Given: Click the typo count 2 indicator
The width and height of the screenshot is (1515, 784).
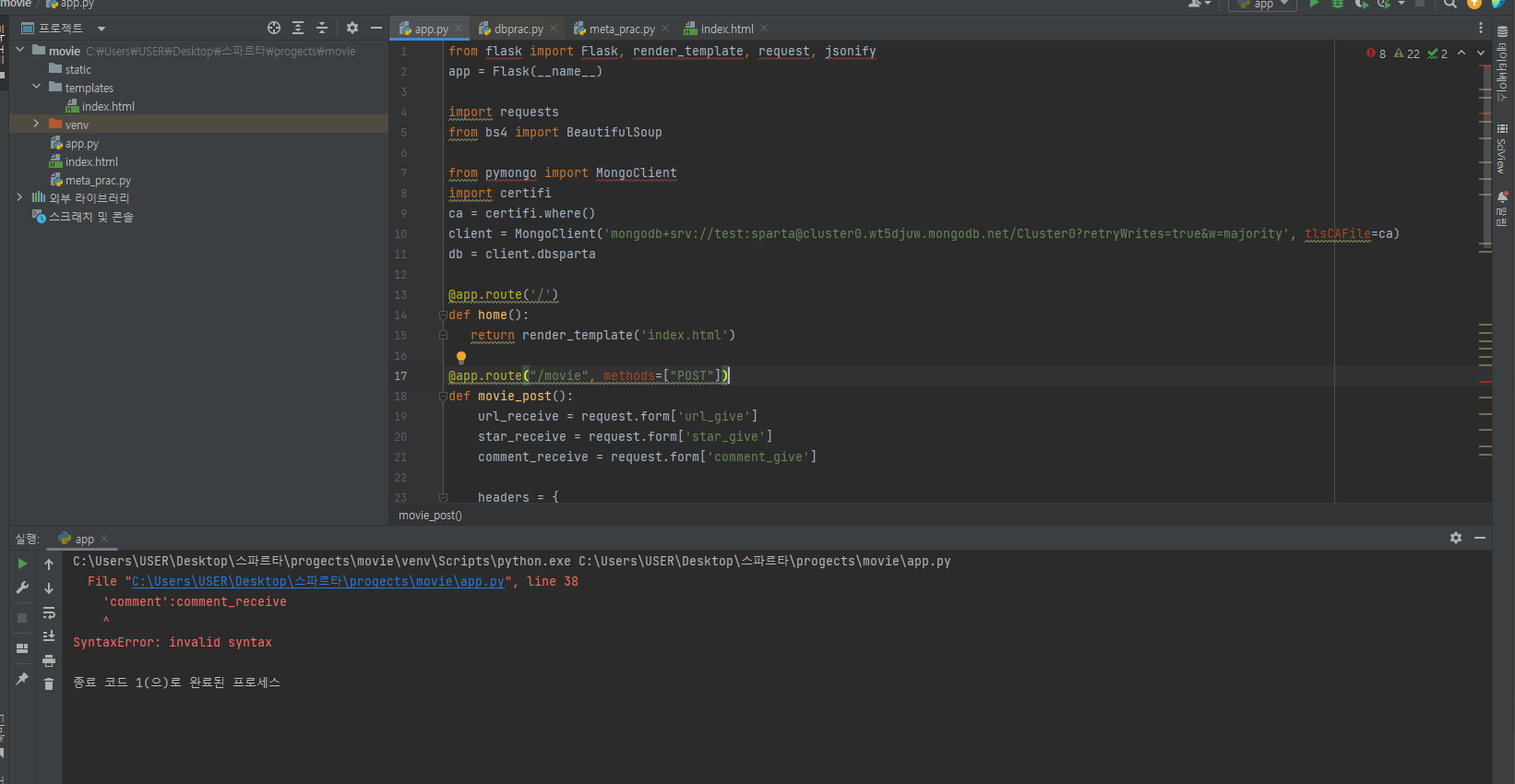Looking at the screenshot, I should [x=1437, y=53].
